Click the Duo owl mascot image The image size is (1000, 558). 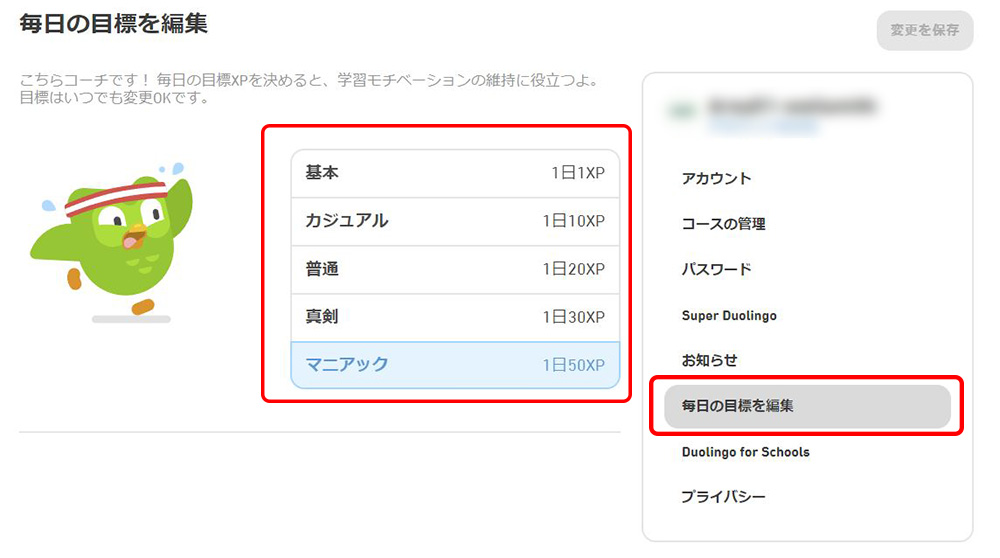point(110,241)
